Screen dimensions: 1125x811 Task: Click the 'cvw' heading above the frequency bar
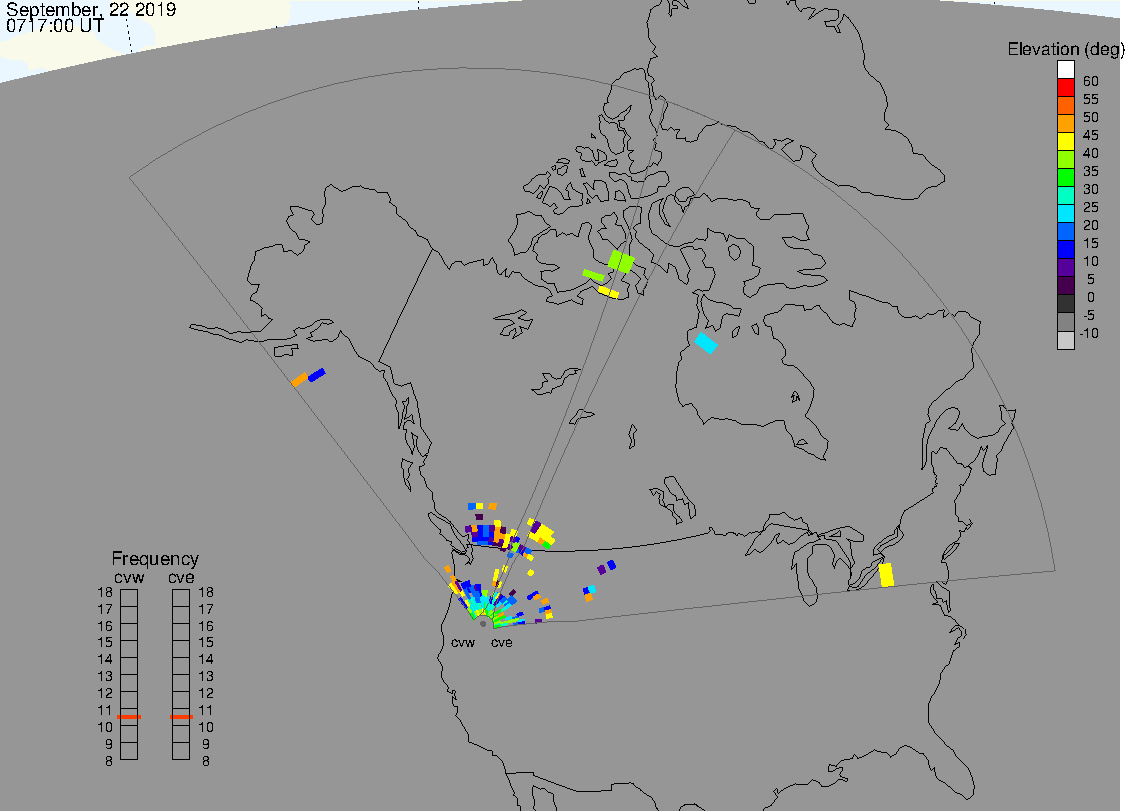point(129,578)
